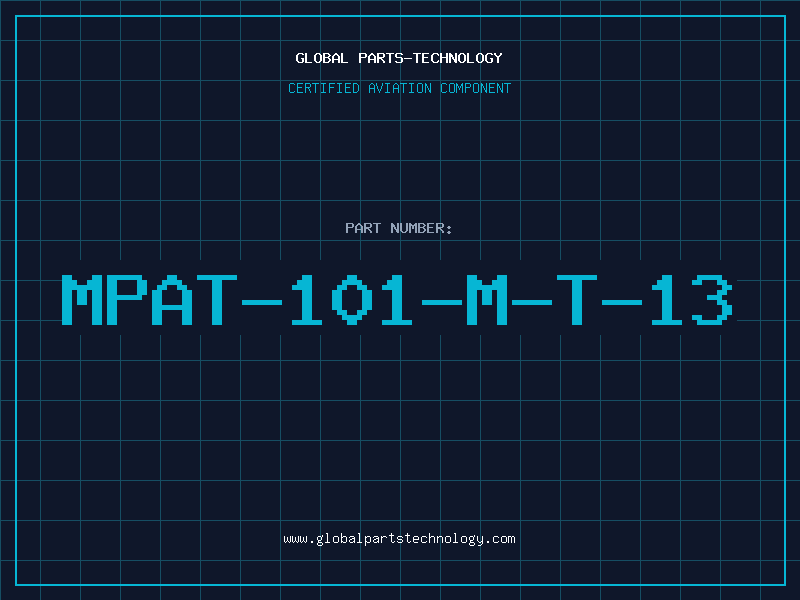Screen dimensions: 800x600
Task: Click the dash between MPAT and 101
Action: [262, 302]
